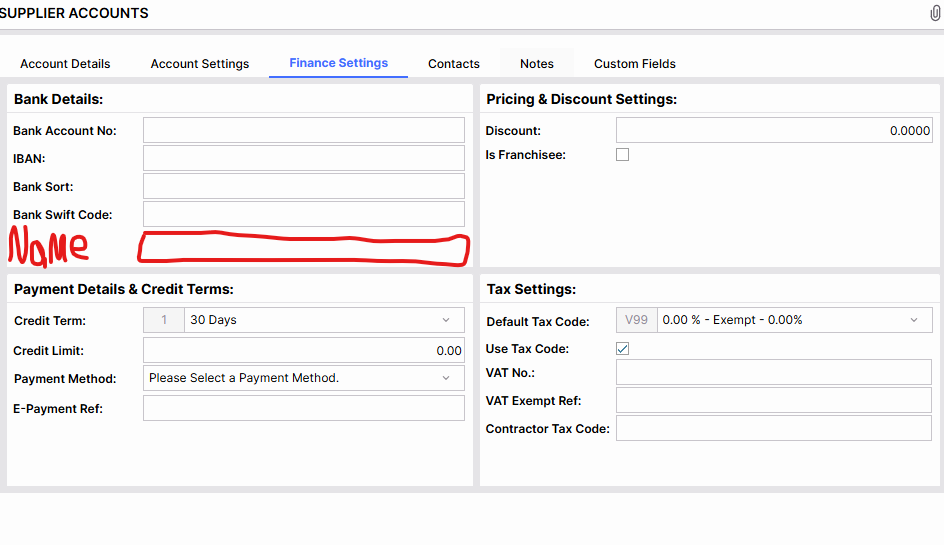Switch to the Custom Fields tab
Viewport: 944px width, 545px height.
coord(635,64)
